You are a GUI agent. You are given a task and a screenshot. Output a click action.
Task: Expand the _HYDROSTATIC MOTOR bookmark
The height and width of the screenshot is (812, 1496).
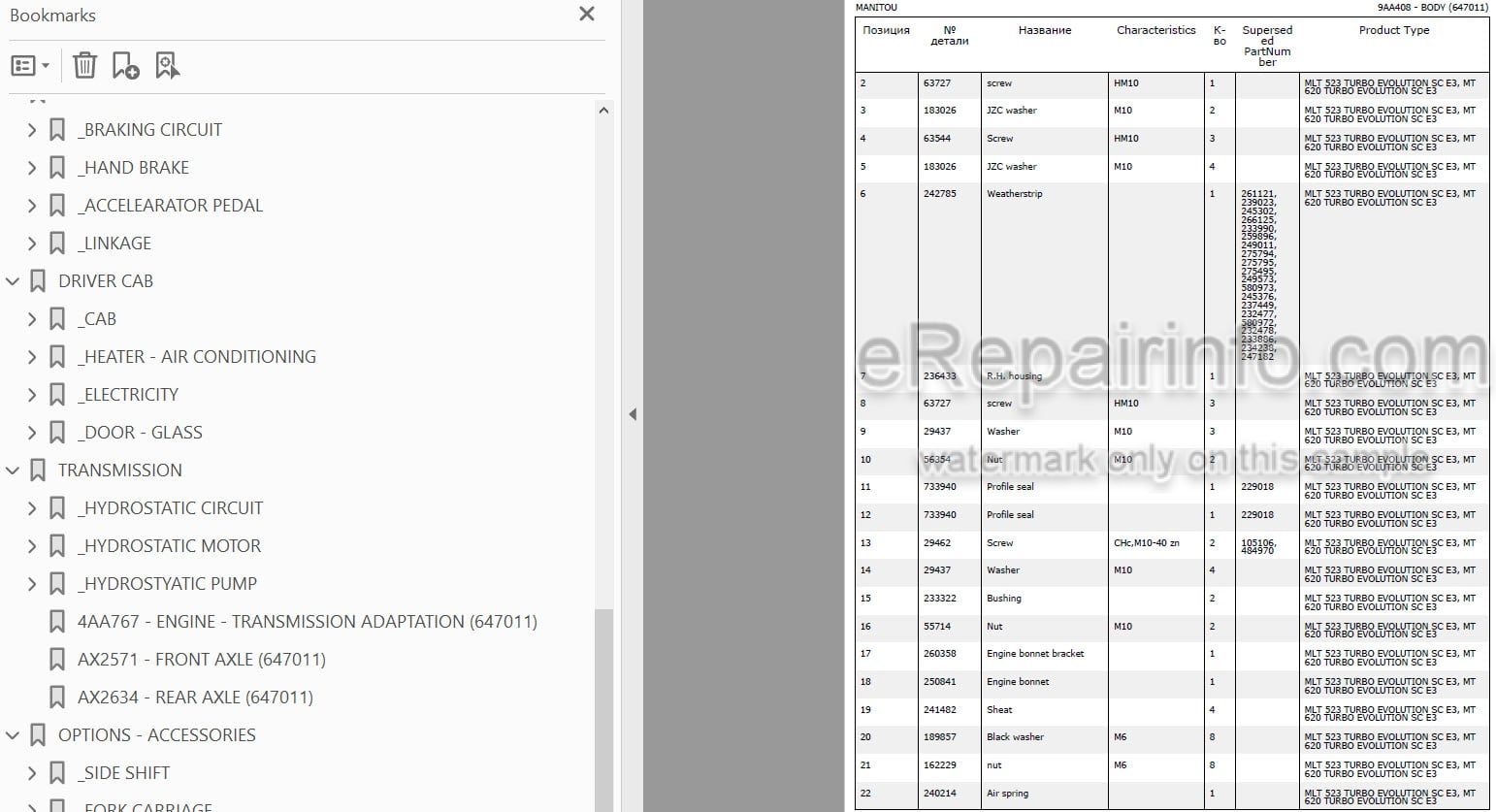pyautogui.click(x=32, y=545)
